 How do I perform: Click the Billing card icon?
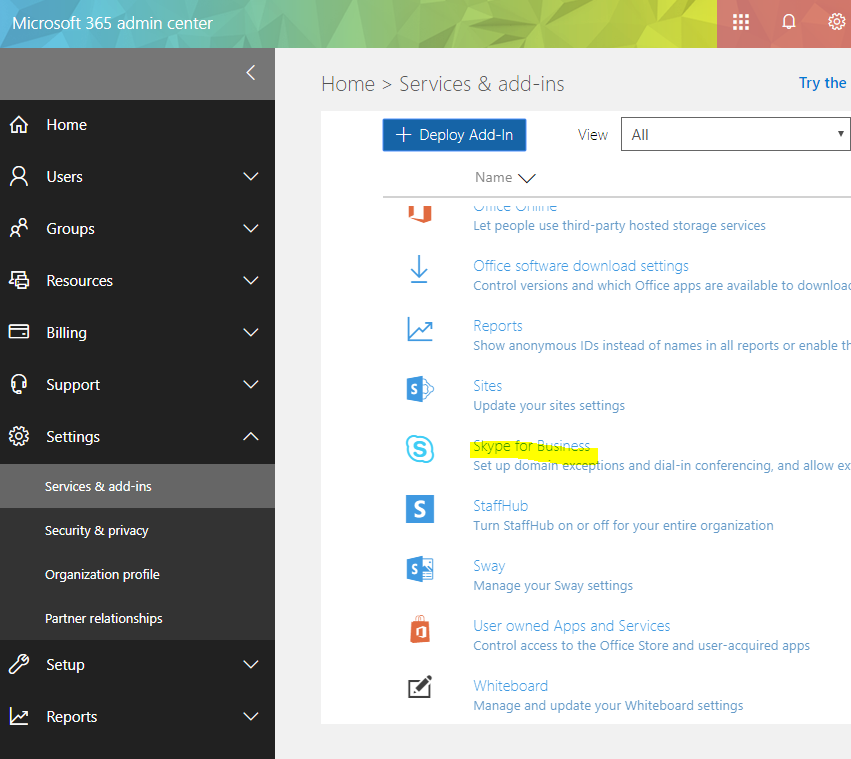point(19,332)
